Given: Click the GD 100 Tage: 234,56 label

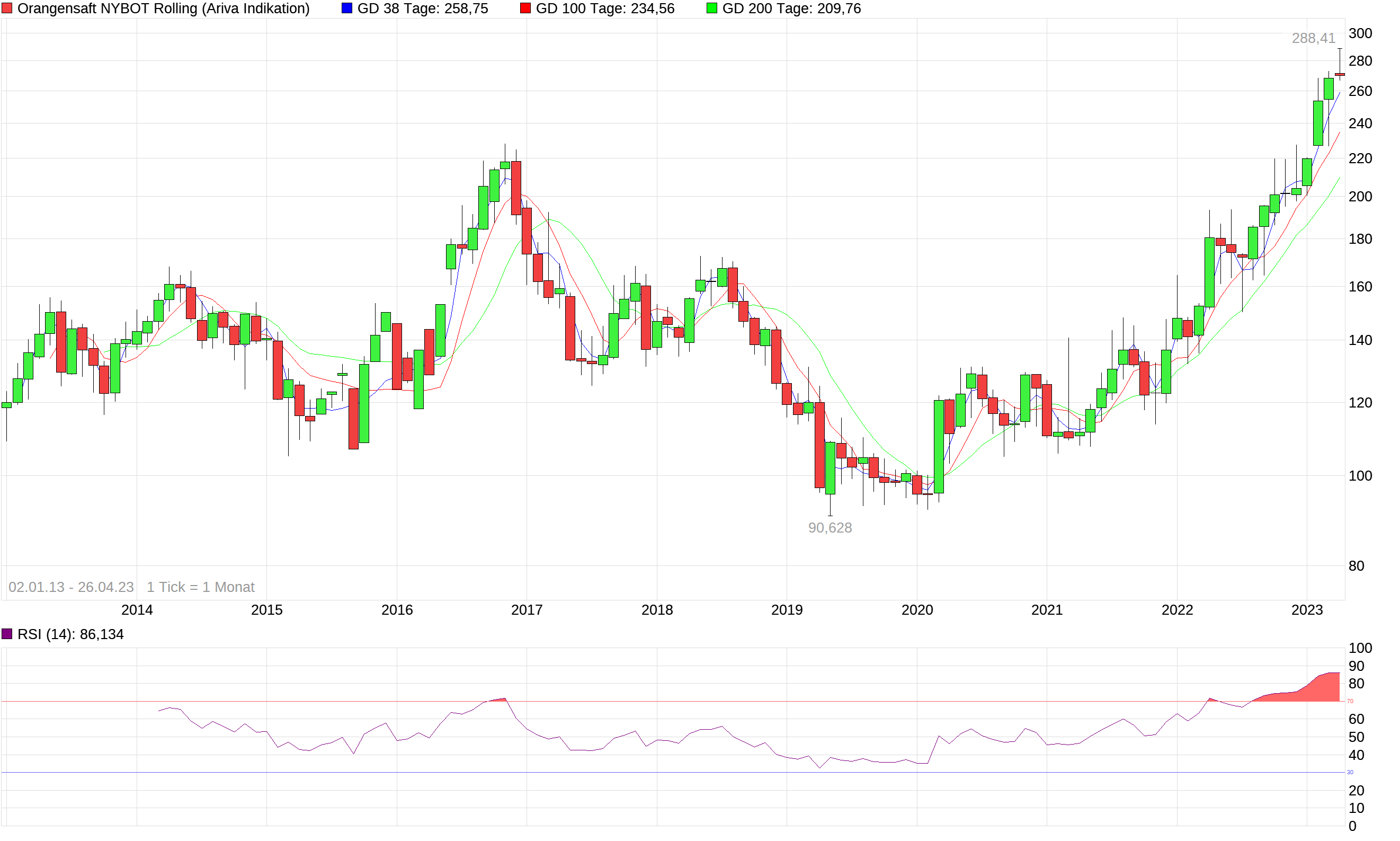Looking at the screenshot, I should coord(604,8).
